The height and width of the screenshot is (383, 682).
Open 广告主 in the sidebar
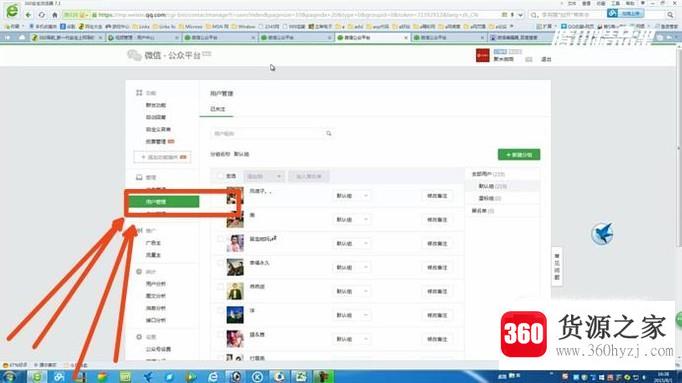click(x=153, y=243)
